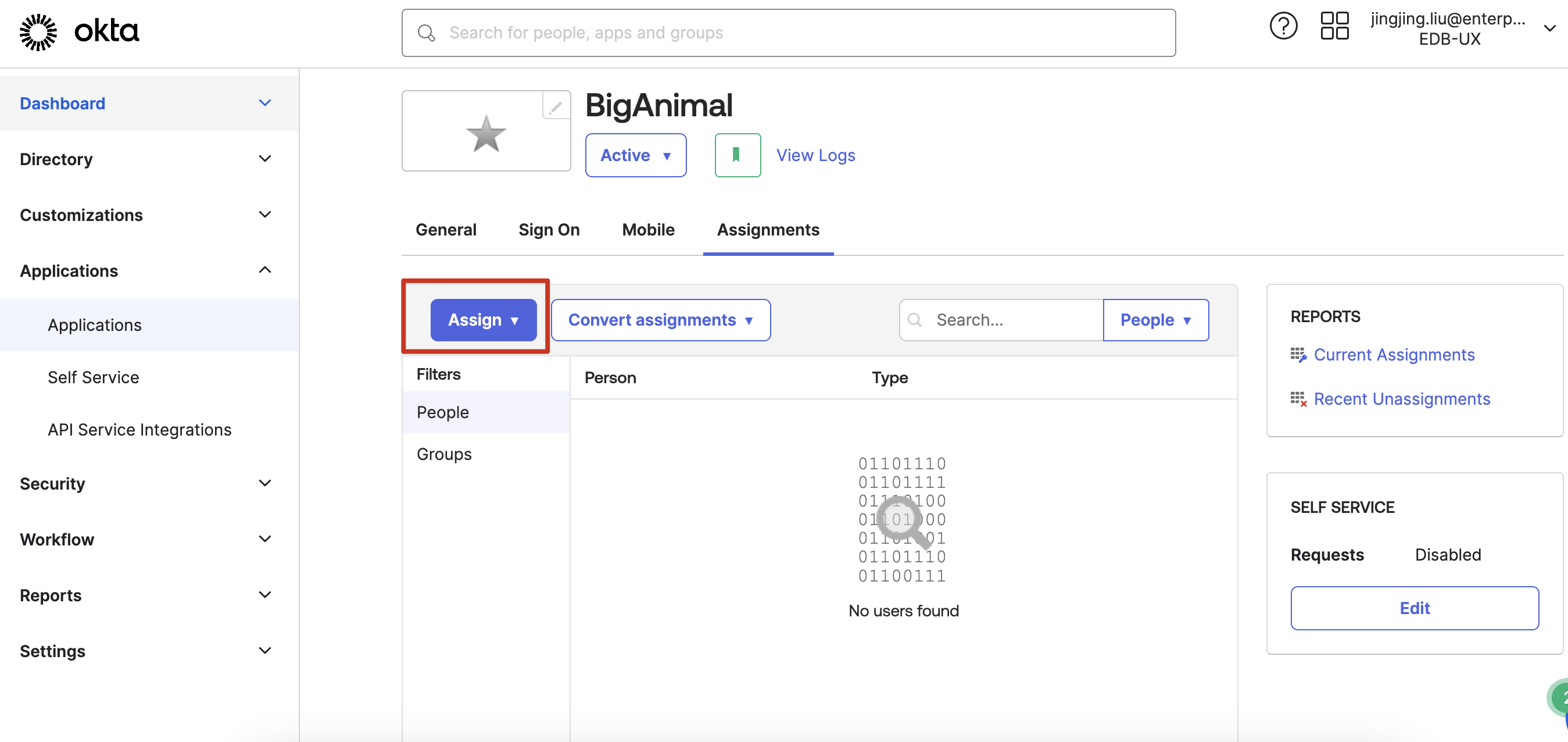Open Applications sub-item in sidebar

(x=149, y=324)
